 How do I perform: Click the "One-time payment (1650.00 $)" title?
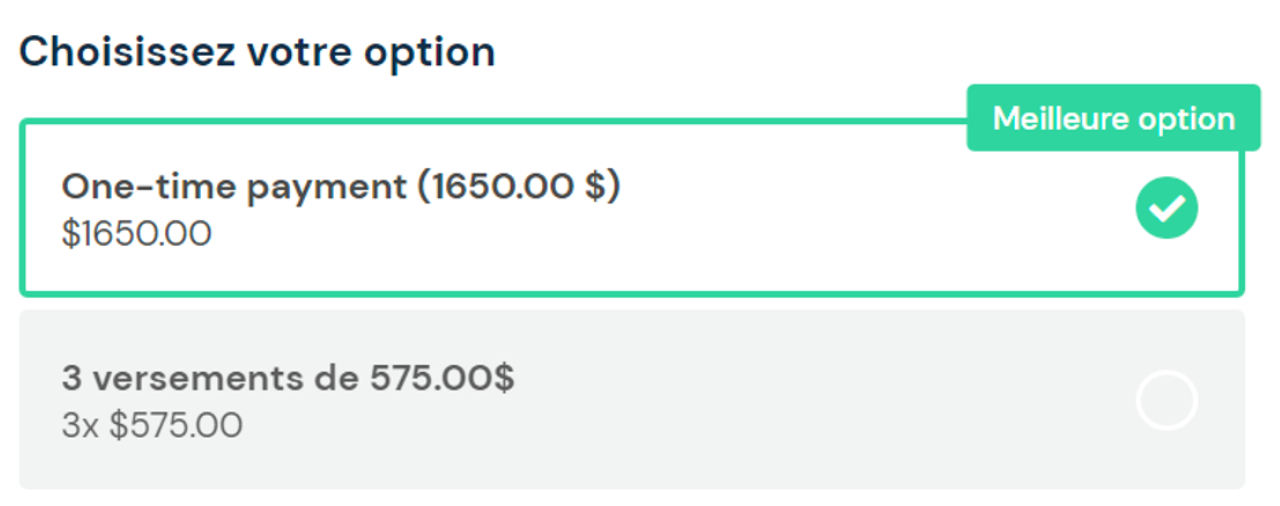[341, 186]
